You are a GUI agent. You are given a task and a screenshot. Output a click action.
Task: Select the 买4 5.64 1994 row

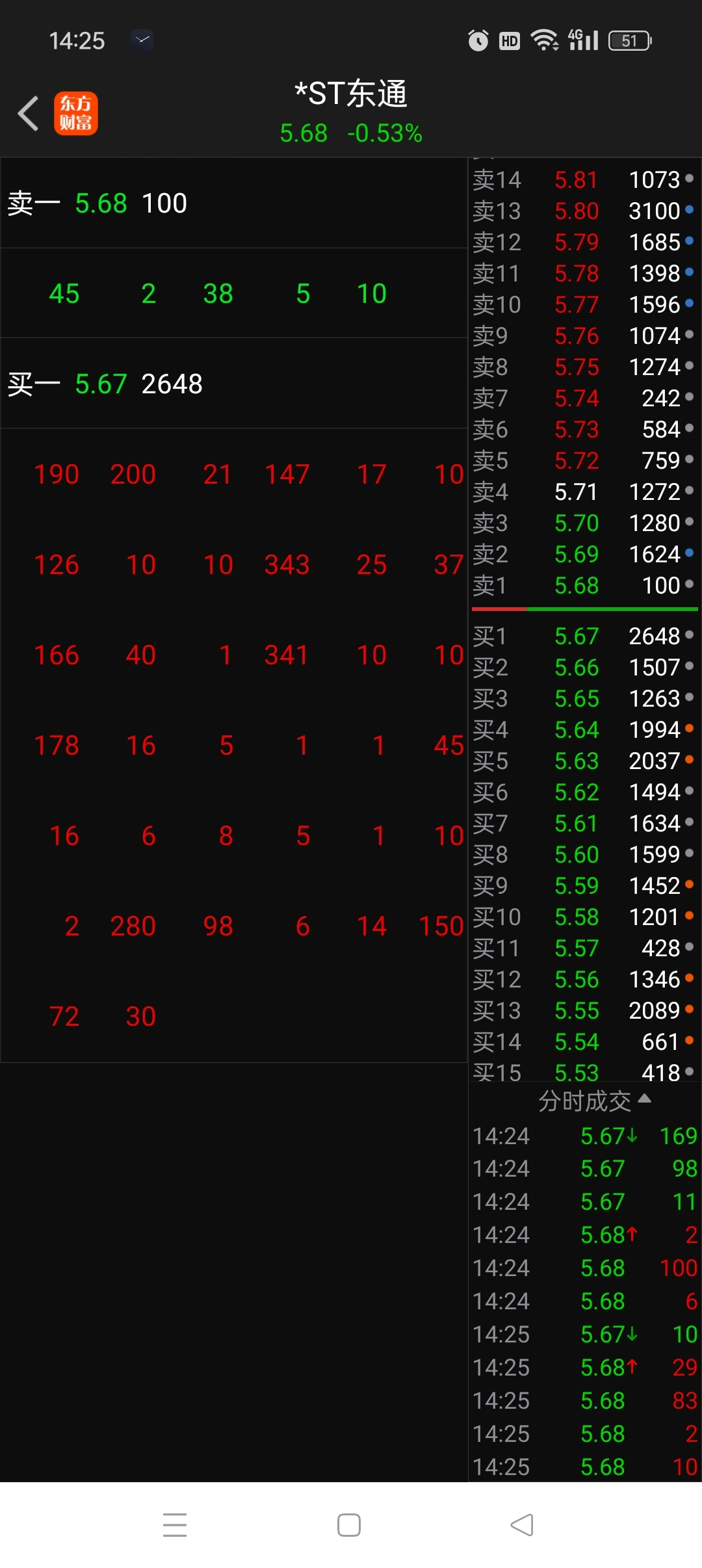[x=584, y=729]
